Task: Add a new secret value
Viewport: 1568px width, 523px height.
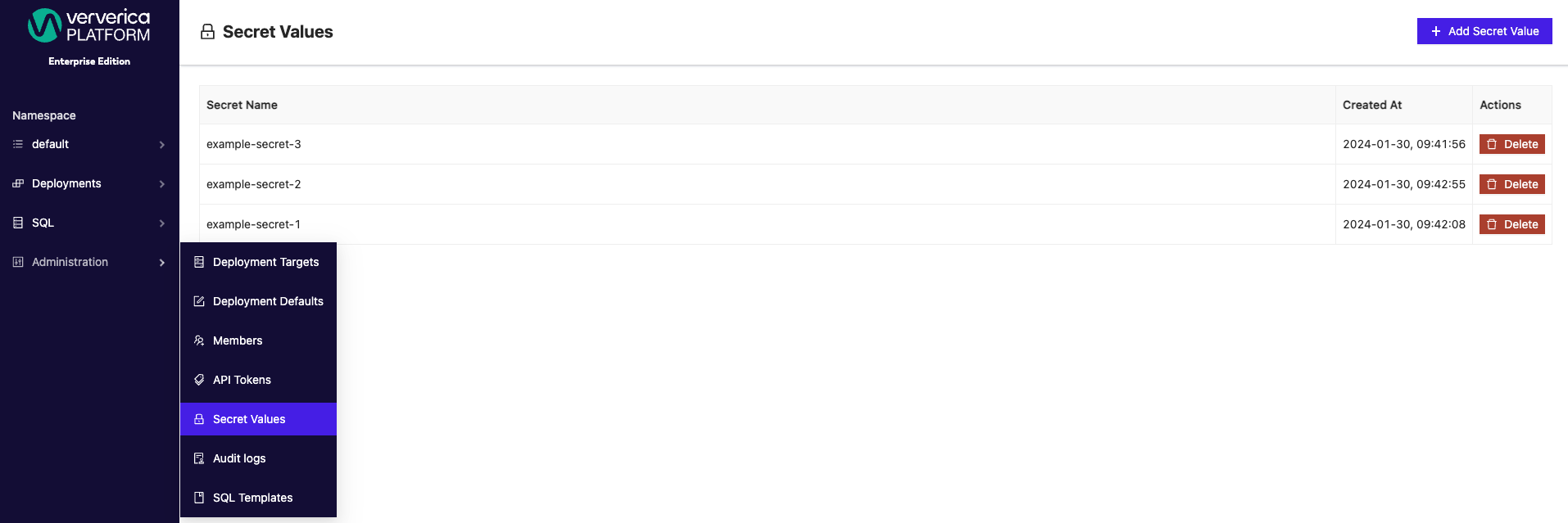Action: point(1484,31)
